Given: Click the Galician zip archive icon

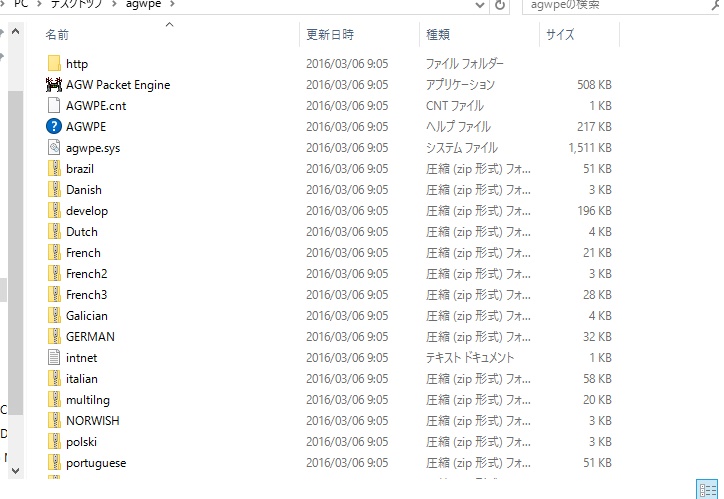Looking at the screenshot, I should click(x=54, y=316).
